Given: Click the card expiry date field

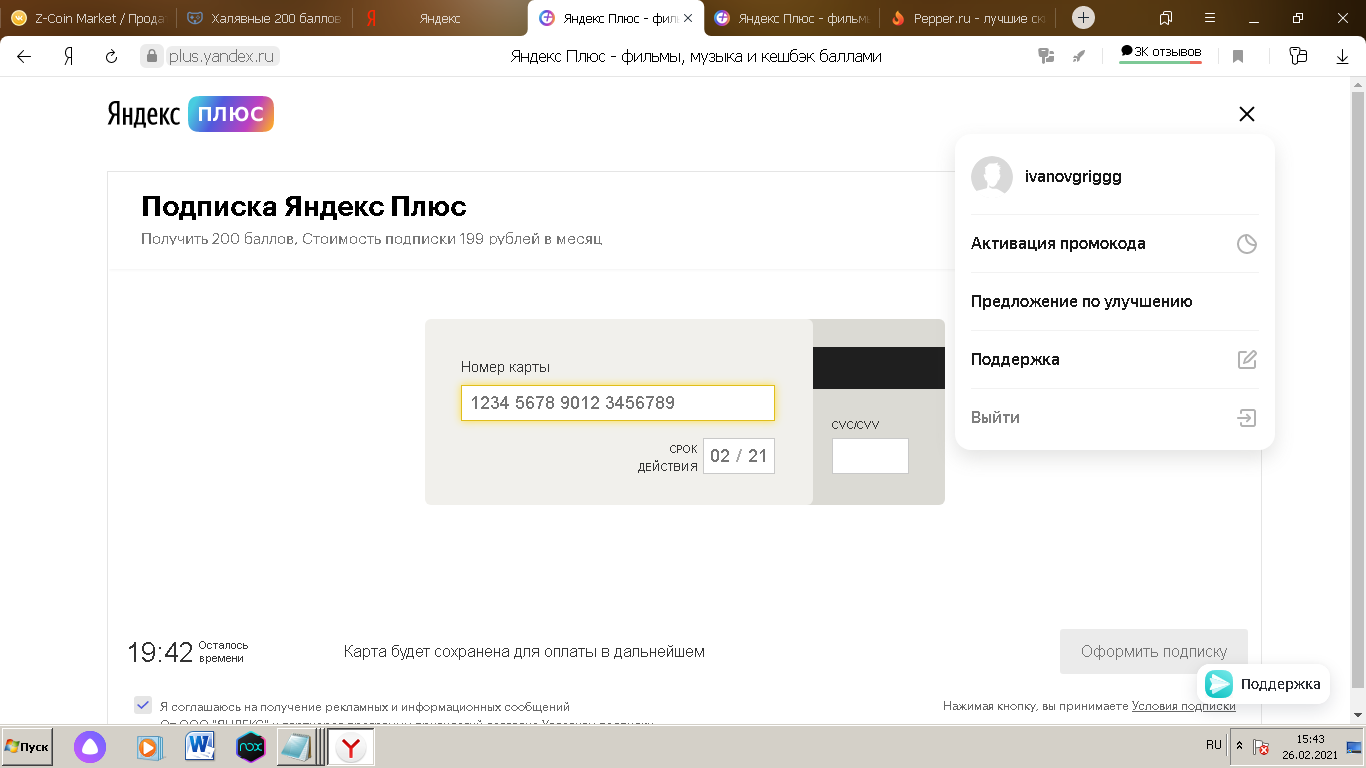Looking at the screenshot, I should (x=739, y=456).
